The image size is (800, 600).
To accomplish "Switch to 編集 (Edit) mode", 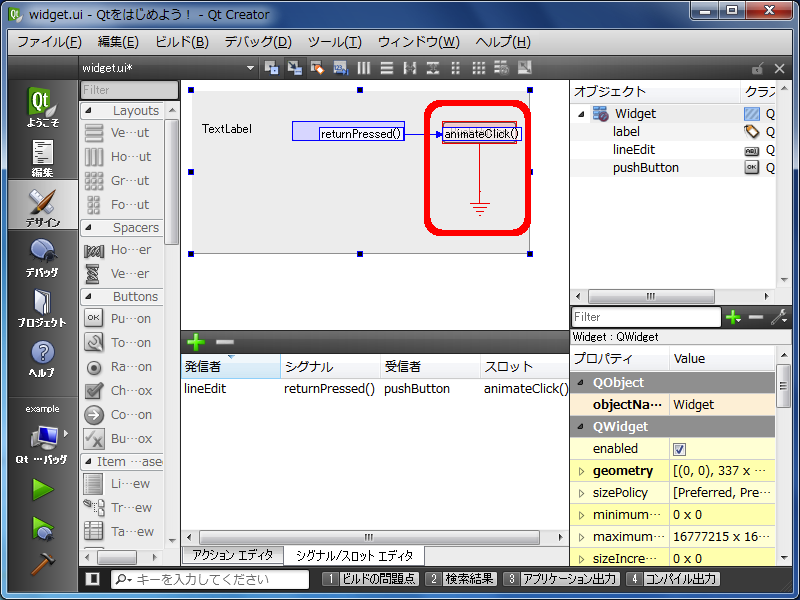I will [42, 158].
